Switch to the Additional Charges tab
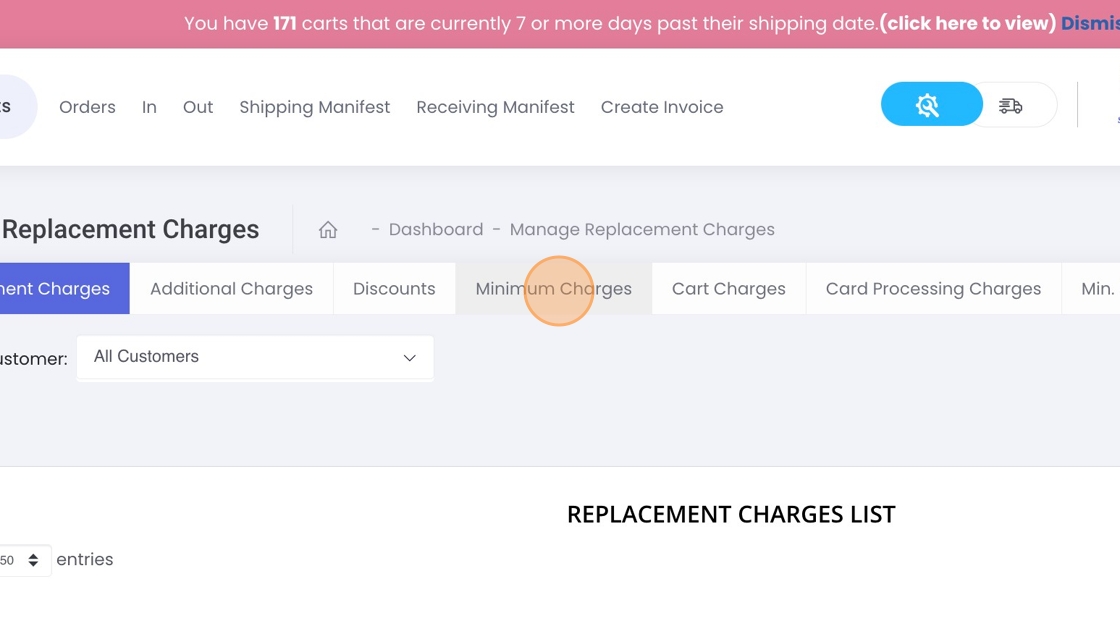 [231, 289]
